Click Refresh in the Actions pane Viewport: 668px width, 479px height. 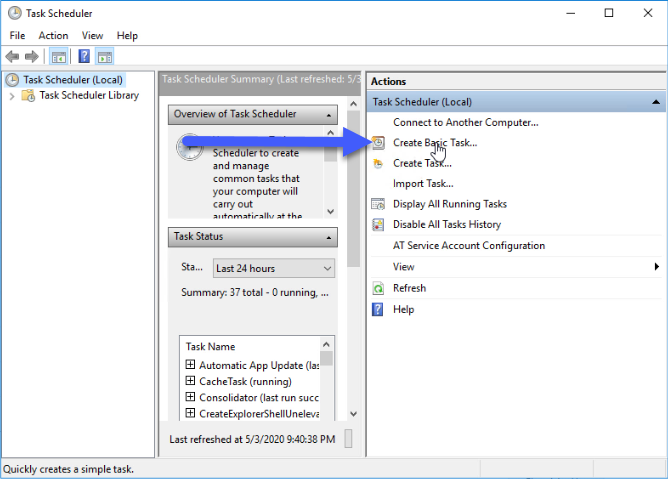pos(409,289)
